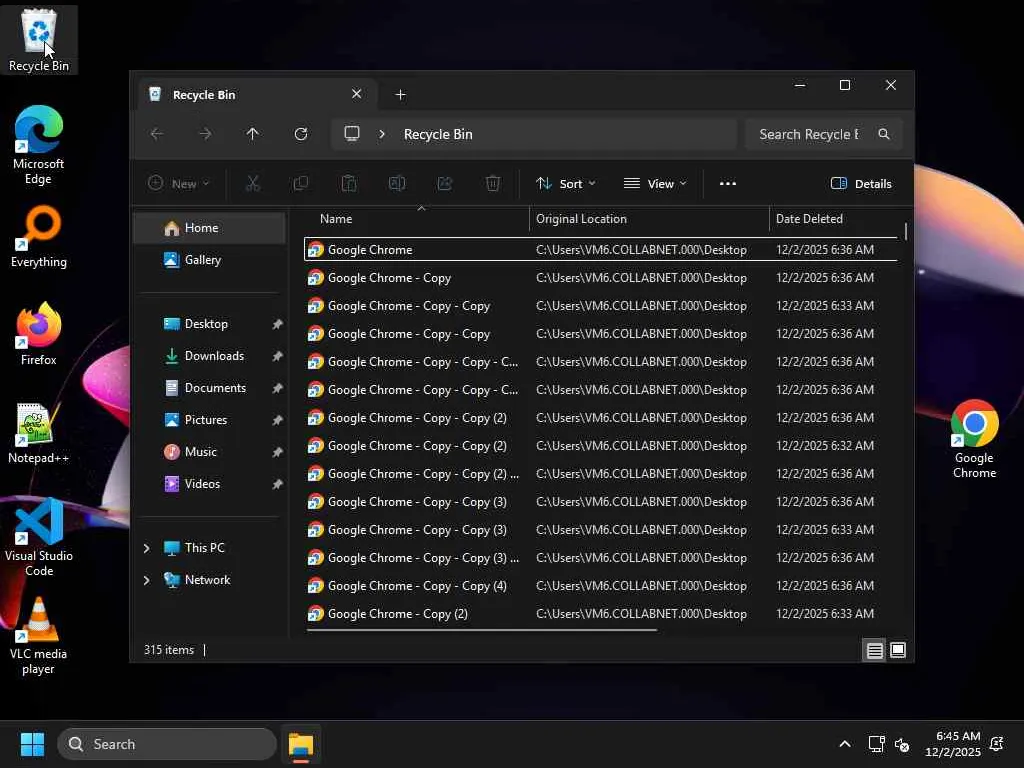
Task: Open the Windows Start menu
Action: pyautogui.click(x=32, y=744)
